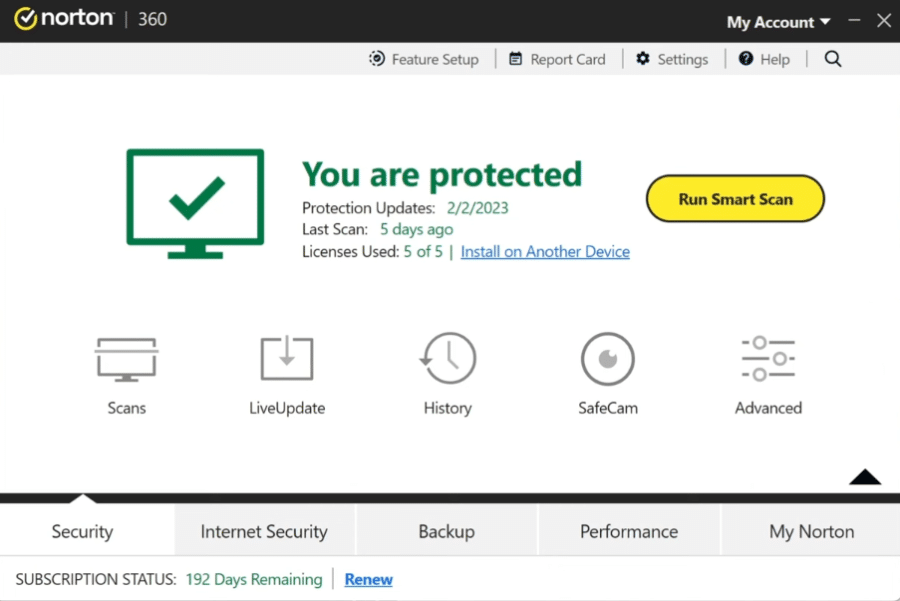Image resolution: width=900 pixels, height=601 pixels.
Task: Open Advanced sliders icon
Action: 768,359
